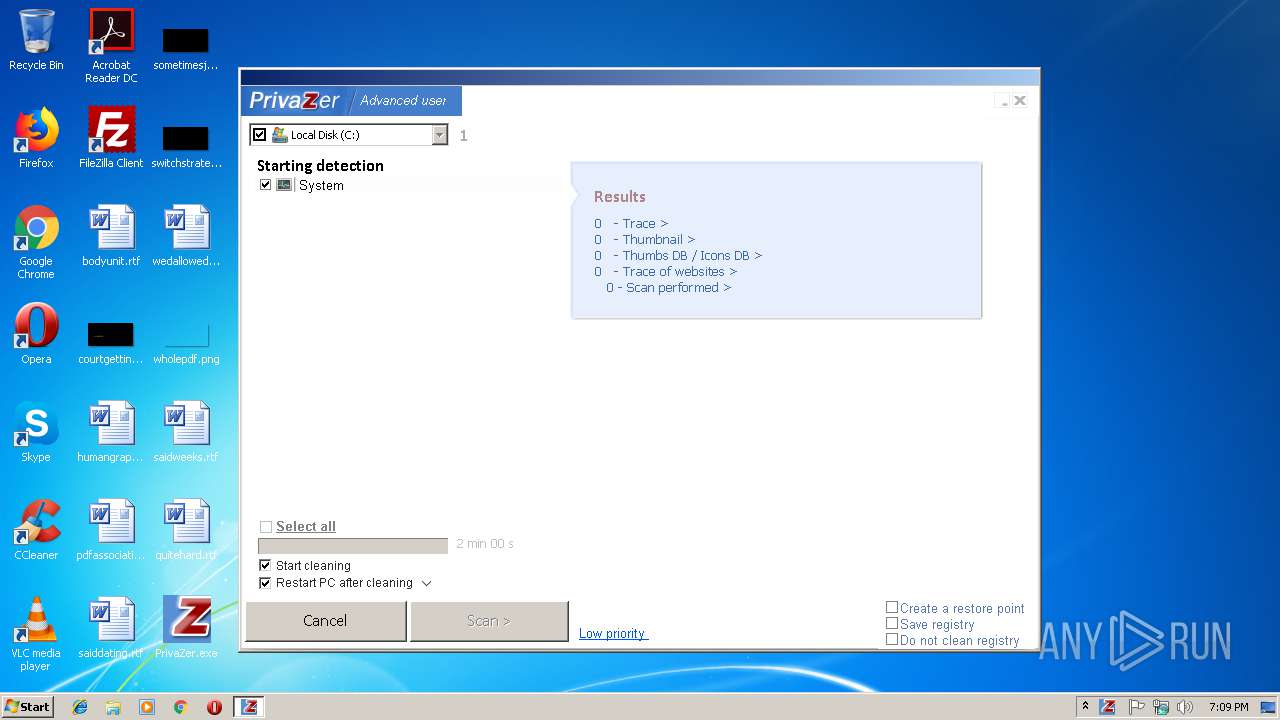The height and width of the screenshot is (720, 1280).
Task: Open the Local Disk (C:) drive dropdown
Action: pos(440,135)
